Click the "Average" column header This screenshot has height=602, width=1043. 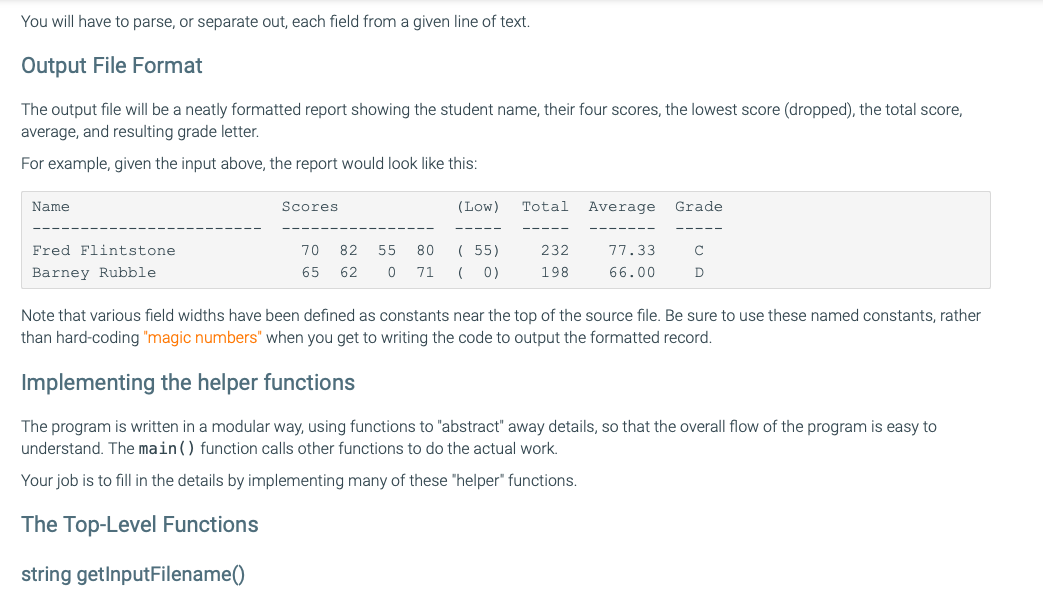click(x=622, y=206)
